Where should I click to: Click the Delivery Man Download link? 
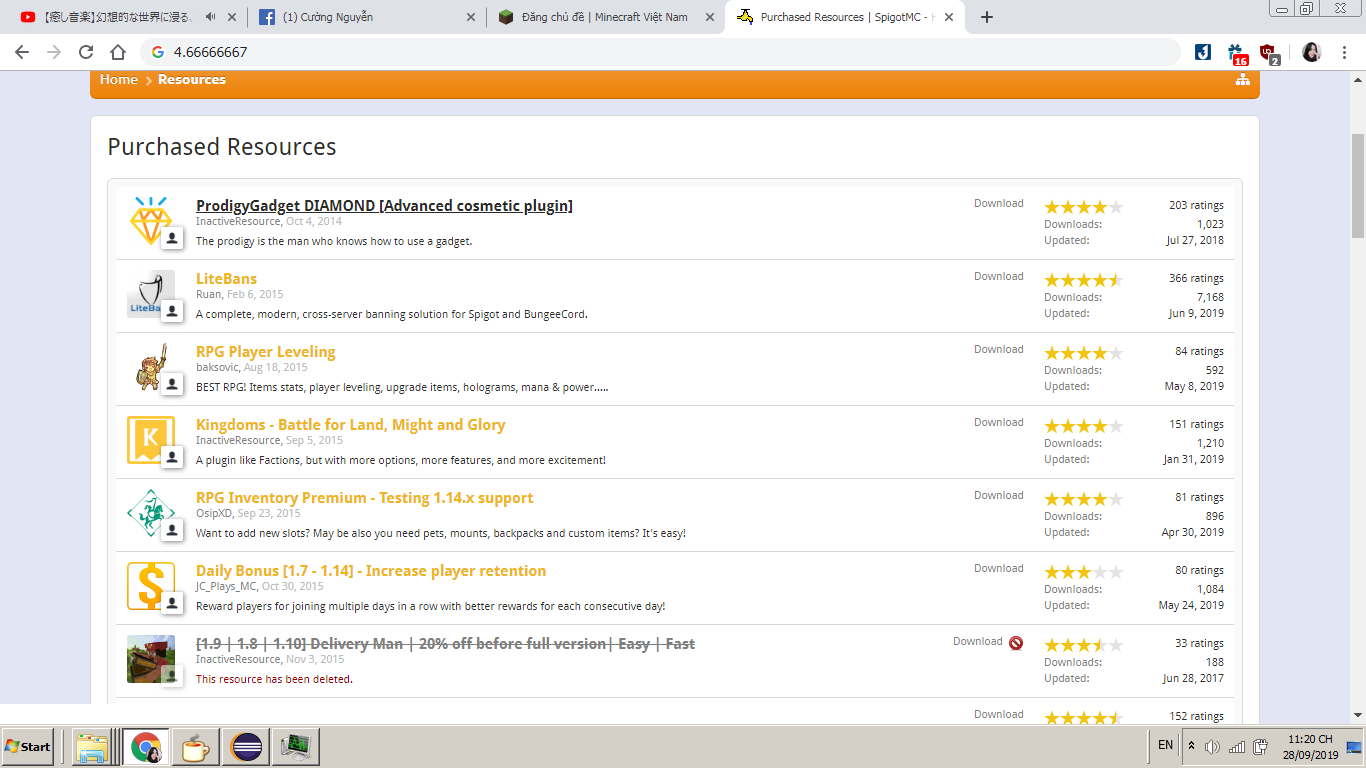978,641
